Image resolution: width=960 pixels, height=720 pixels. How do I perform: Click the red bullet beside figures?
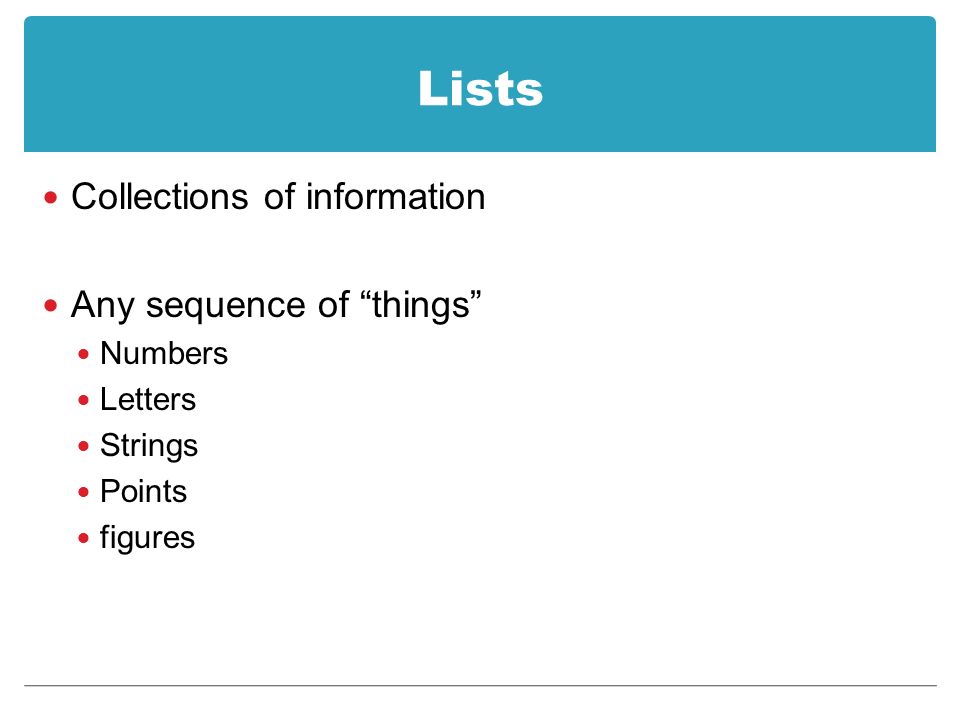[x=84, y=539]
